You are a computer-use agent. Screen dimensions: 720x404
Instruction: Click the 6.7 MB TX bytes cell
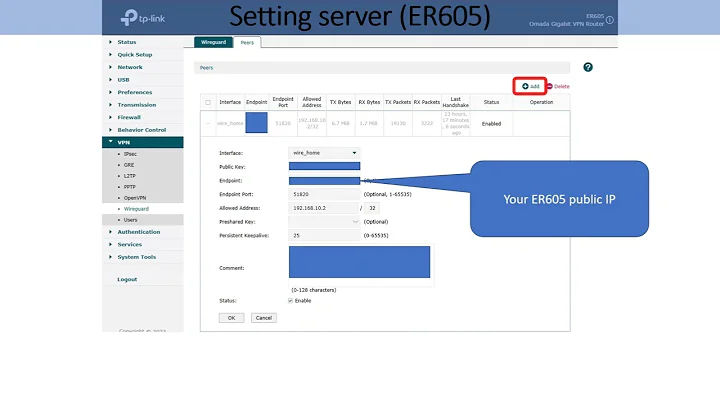[341, 123]
